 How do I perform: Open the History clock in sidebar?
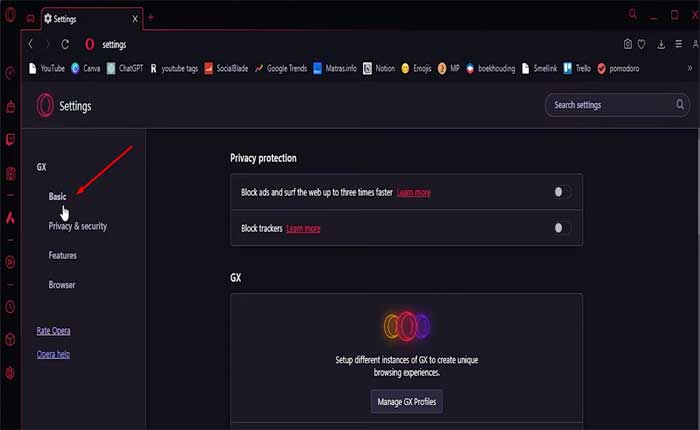pyautogui.click(x=10, y=307)
